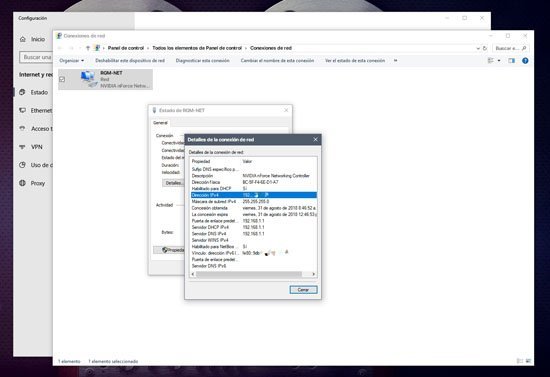Expand the toolbar overflow chevron
This screenshot has width=550, height=377.
(395, 61)
